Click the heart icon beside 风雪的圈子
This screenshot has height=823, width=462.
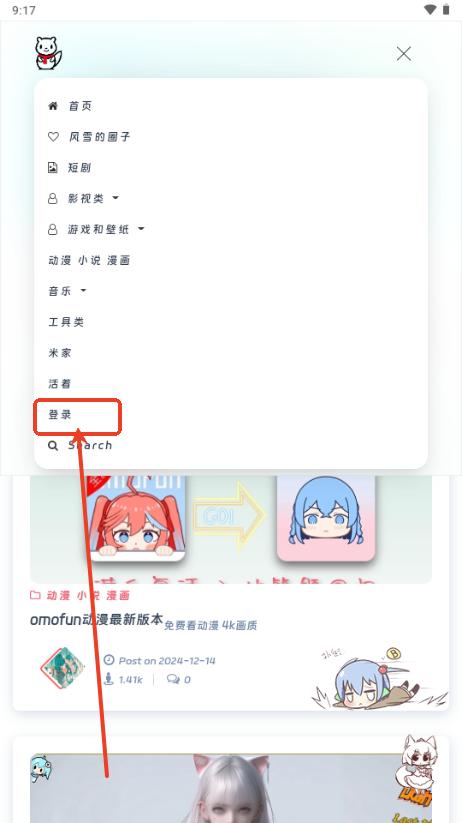click(x=53, y=137)
